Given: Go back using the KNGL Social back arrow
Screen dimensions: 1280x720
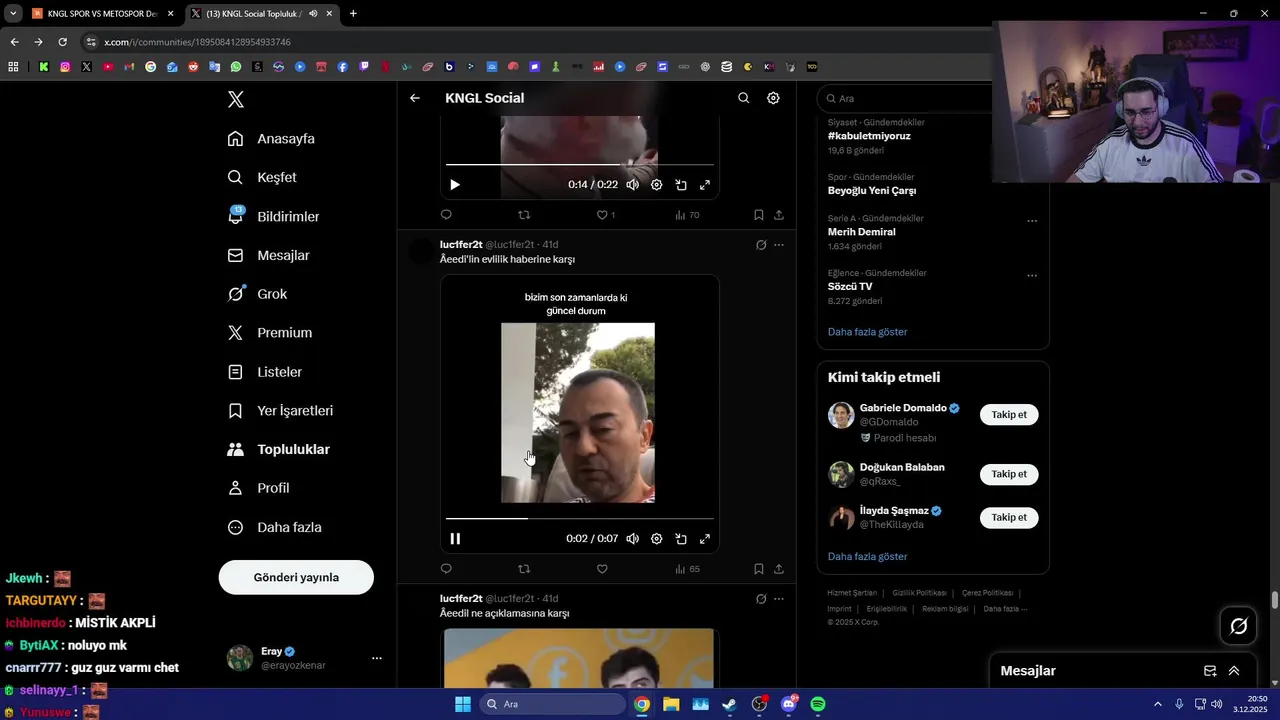Looking at the screenshot, I should [415, 98].
